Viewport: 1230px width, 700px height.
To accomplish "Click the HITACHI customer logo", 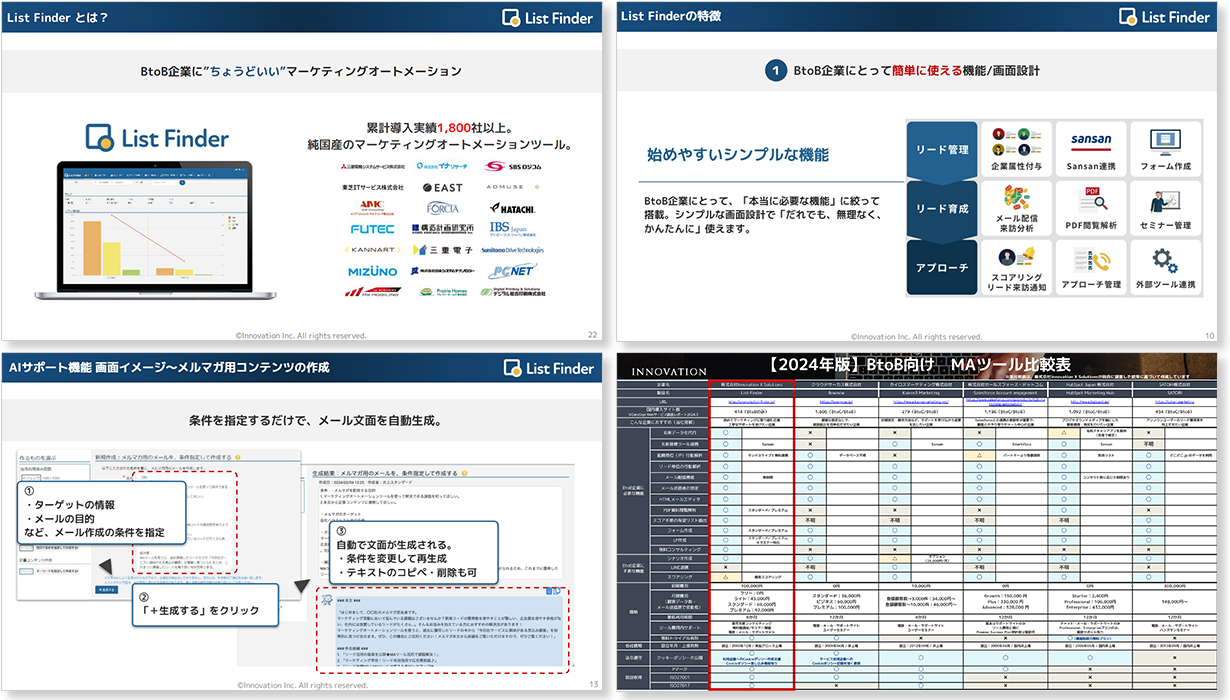I will [516, 208].
